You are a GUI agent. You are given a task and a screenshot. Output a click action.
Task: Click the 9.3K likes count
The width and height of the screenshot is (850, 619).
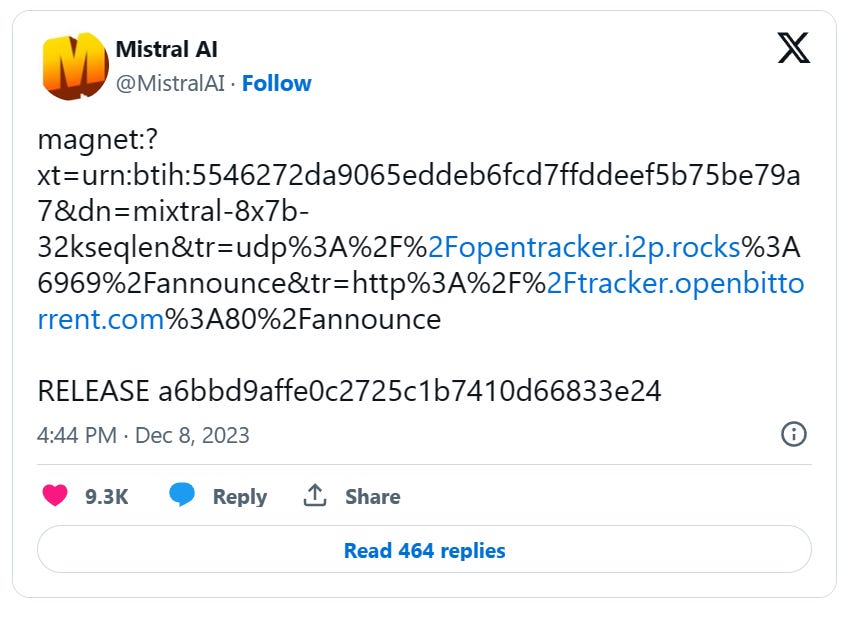pyautogui.click(x=107, y=497)
